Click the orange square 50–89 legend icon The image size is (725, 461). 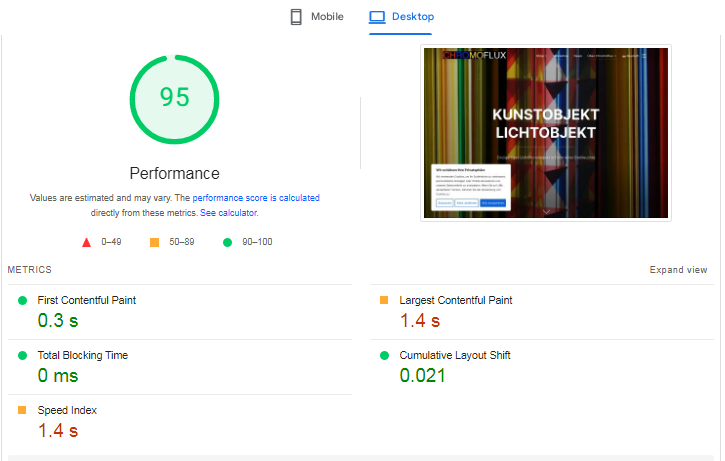tap(154, 242)
